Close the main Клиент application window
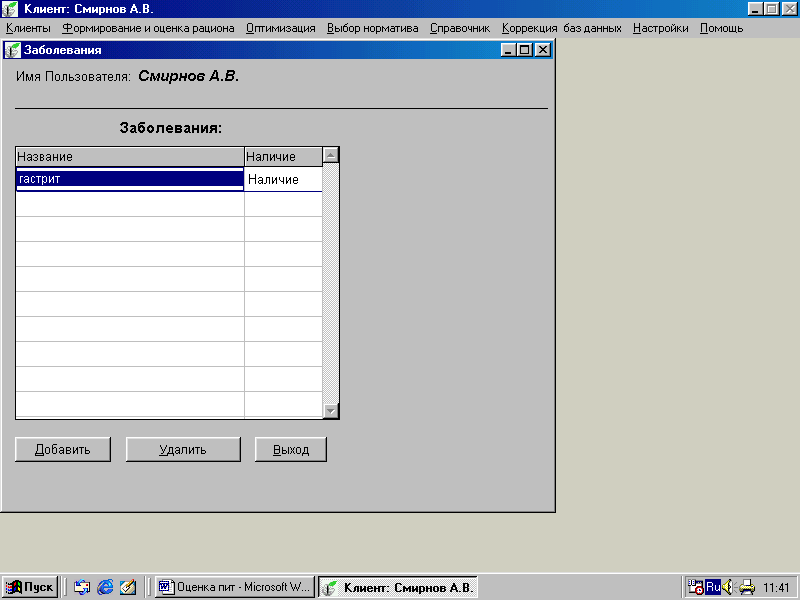The width and height of the screenshot is (800, 600). tap(790, 9)
